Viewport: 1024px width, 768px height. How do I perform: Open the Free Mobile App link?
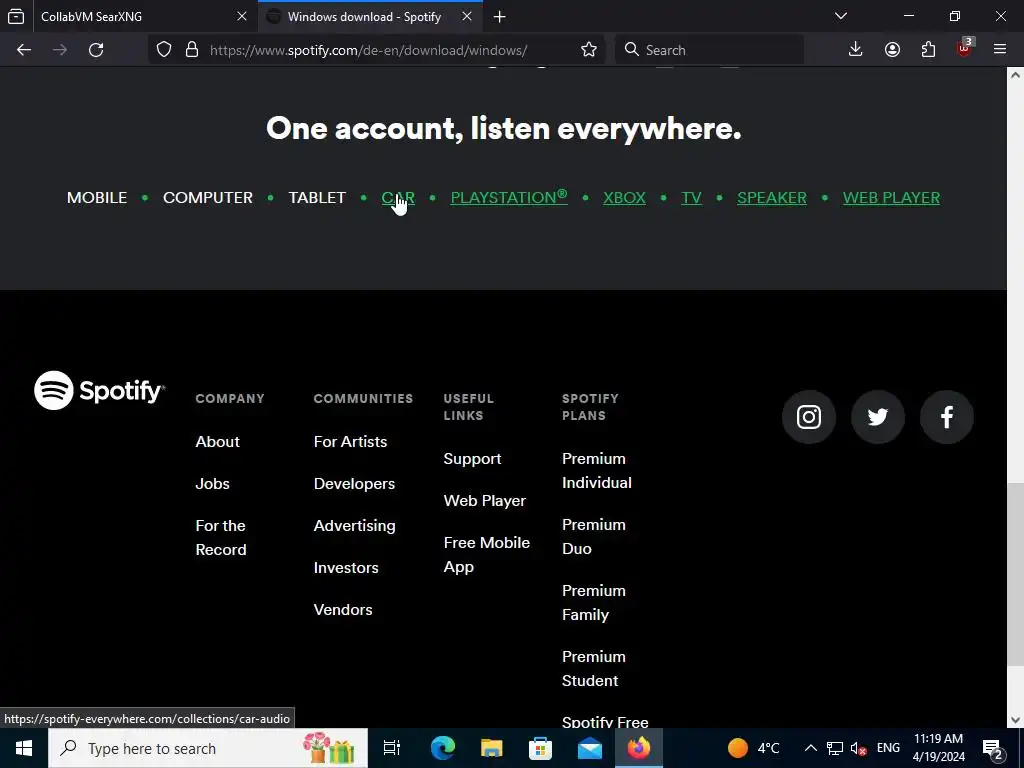click(x=487, y=554)
